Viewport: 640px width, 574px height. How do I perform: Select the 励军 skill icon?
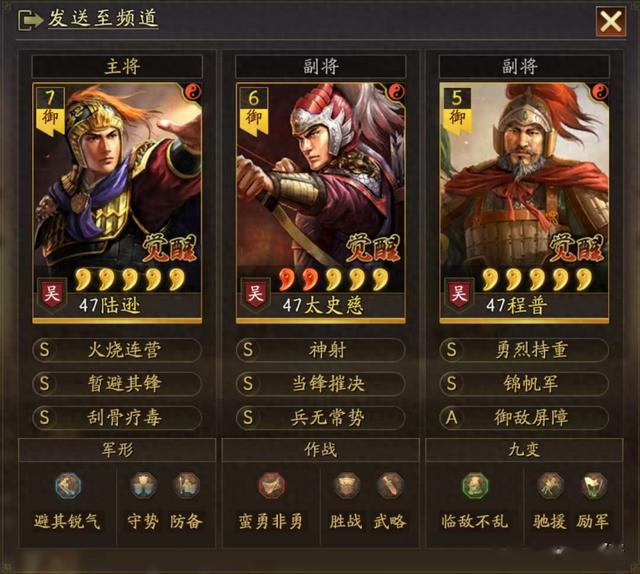click(593, 486)
